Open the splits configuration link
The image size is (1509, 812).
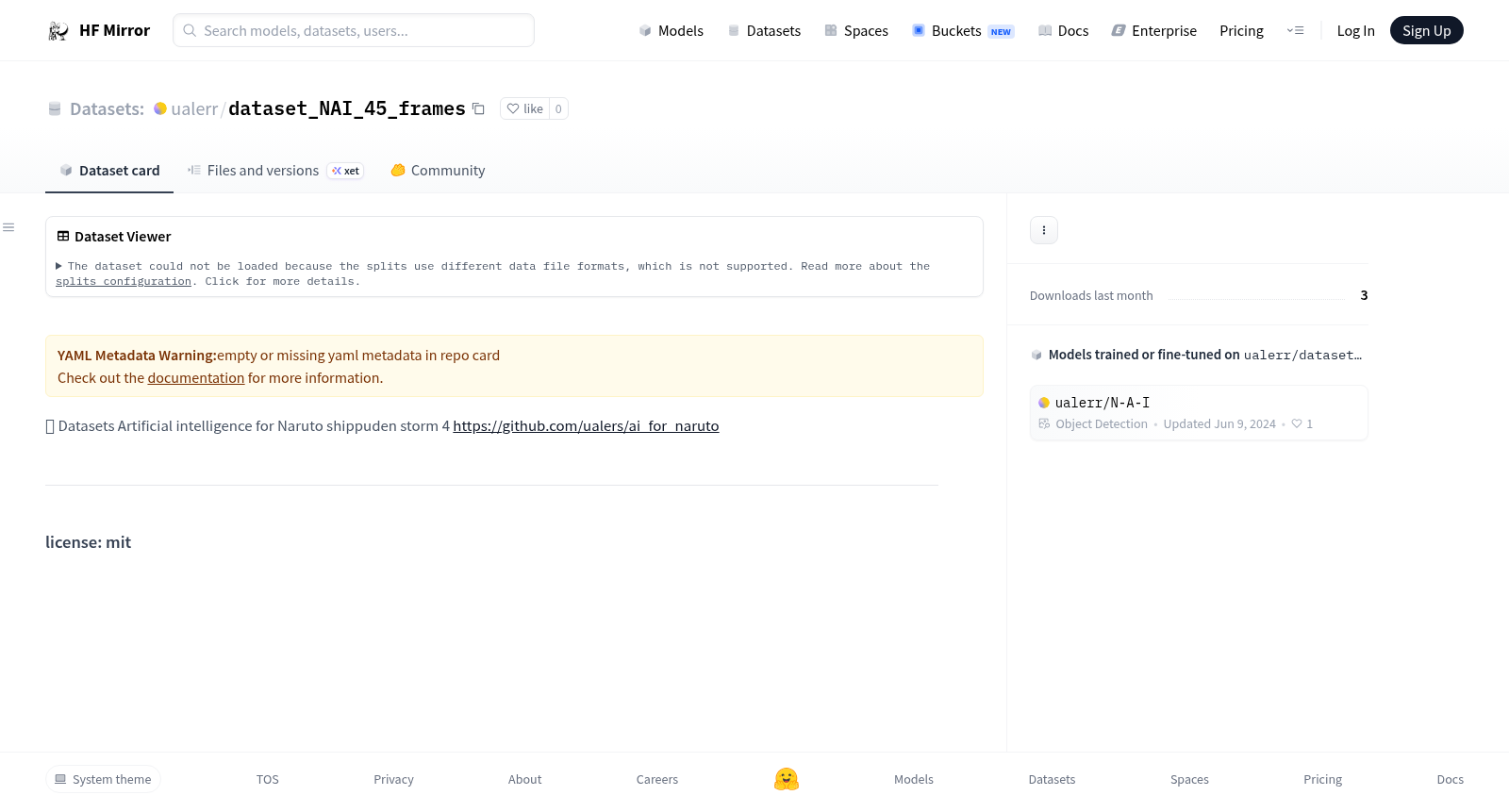click(x=124, y=282)
